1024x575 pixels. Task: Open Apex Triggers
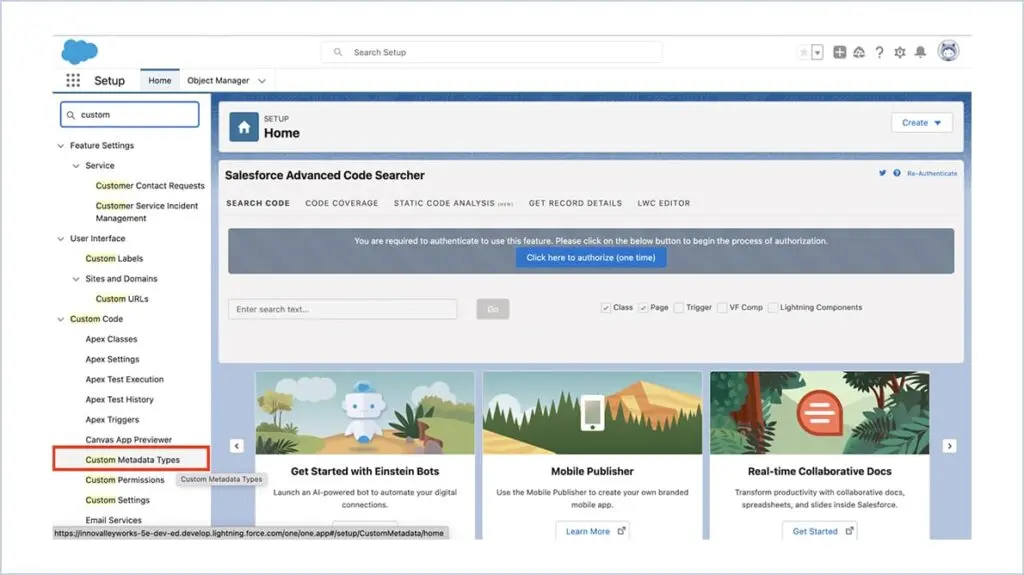[112, 420]
